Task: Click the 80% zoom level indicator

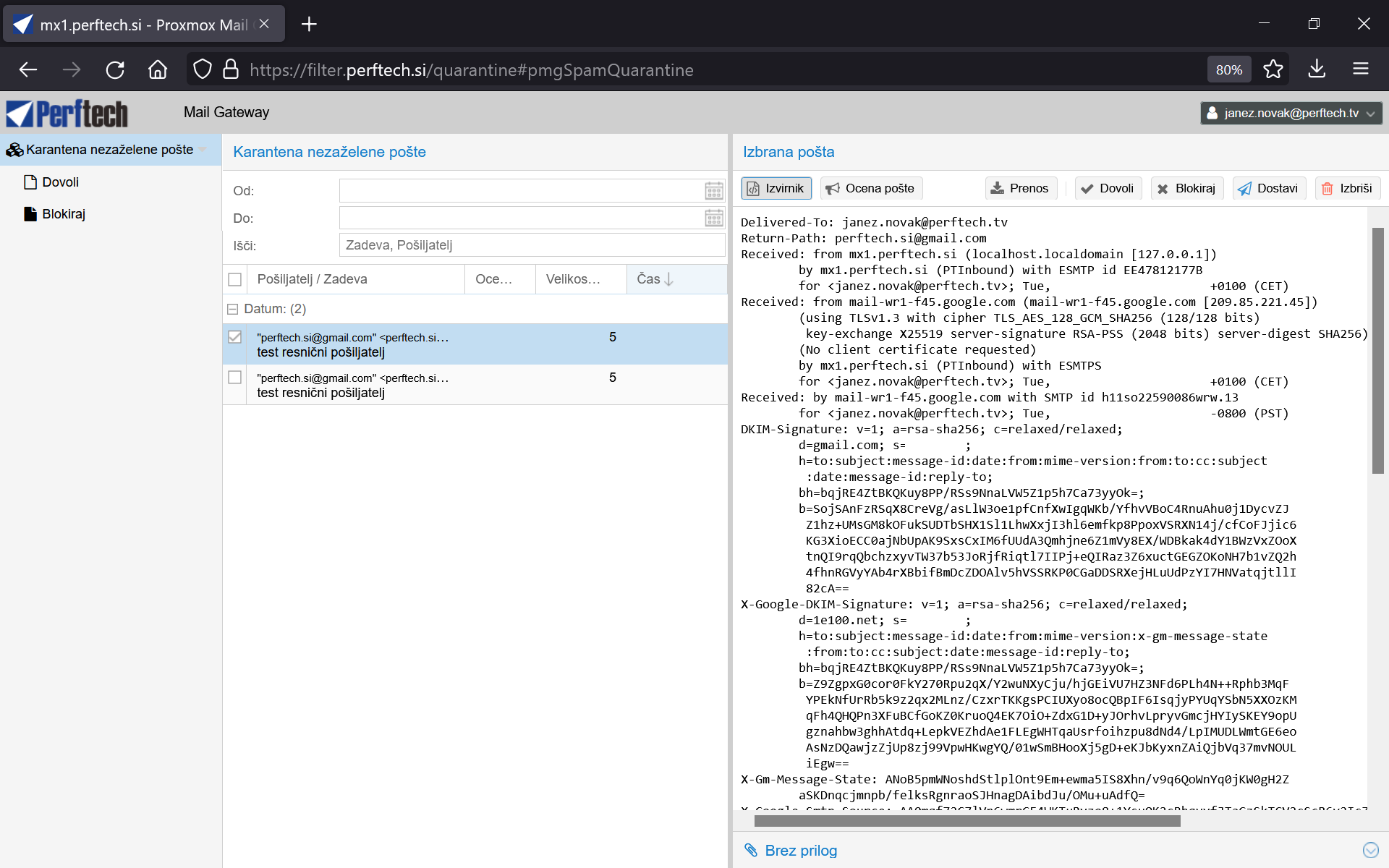Action: click(x=1229, y=69)
